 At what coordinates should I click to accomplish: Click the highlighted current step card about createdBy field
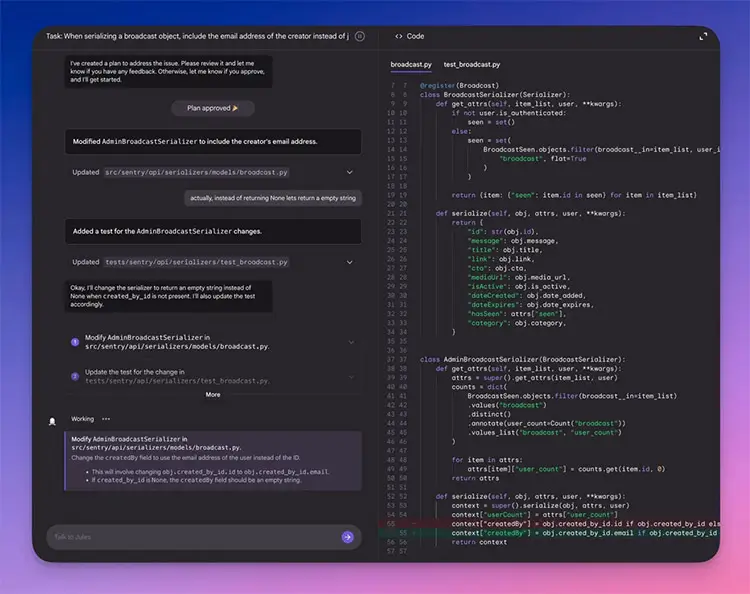213,461
